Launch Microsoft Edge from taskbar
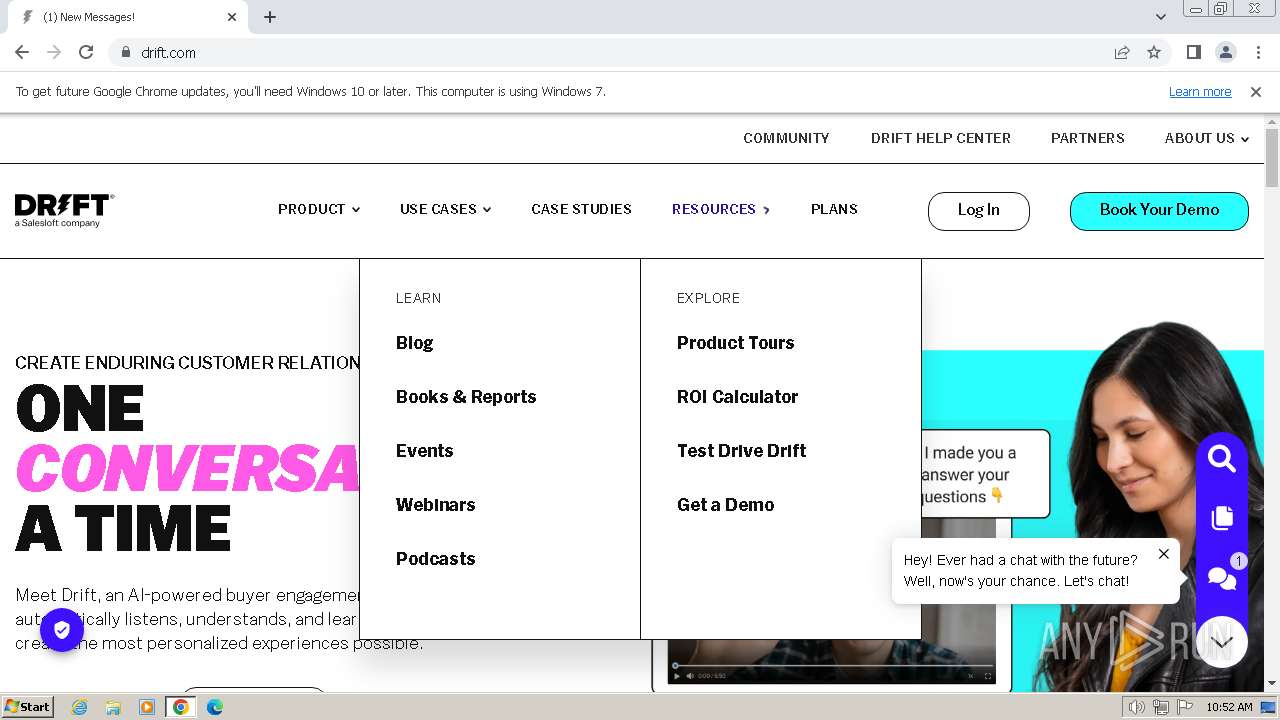The height and width of the screenshot is (720, 1280). pos(215,707)
